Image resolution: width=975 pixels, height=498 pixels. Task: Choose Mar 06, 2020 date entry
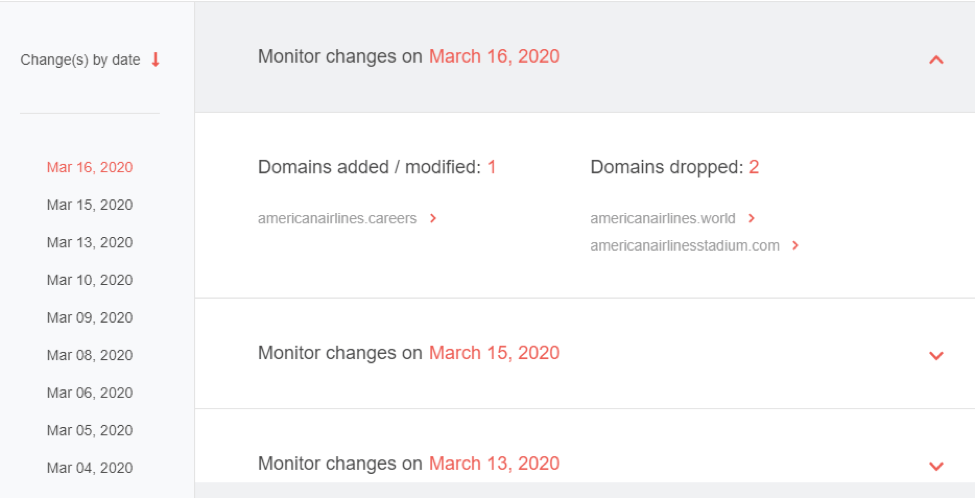pos(90,392)
